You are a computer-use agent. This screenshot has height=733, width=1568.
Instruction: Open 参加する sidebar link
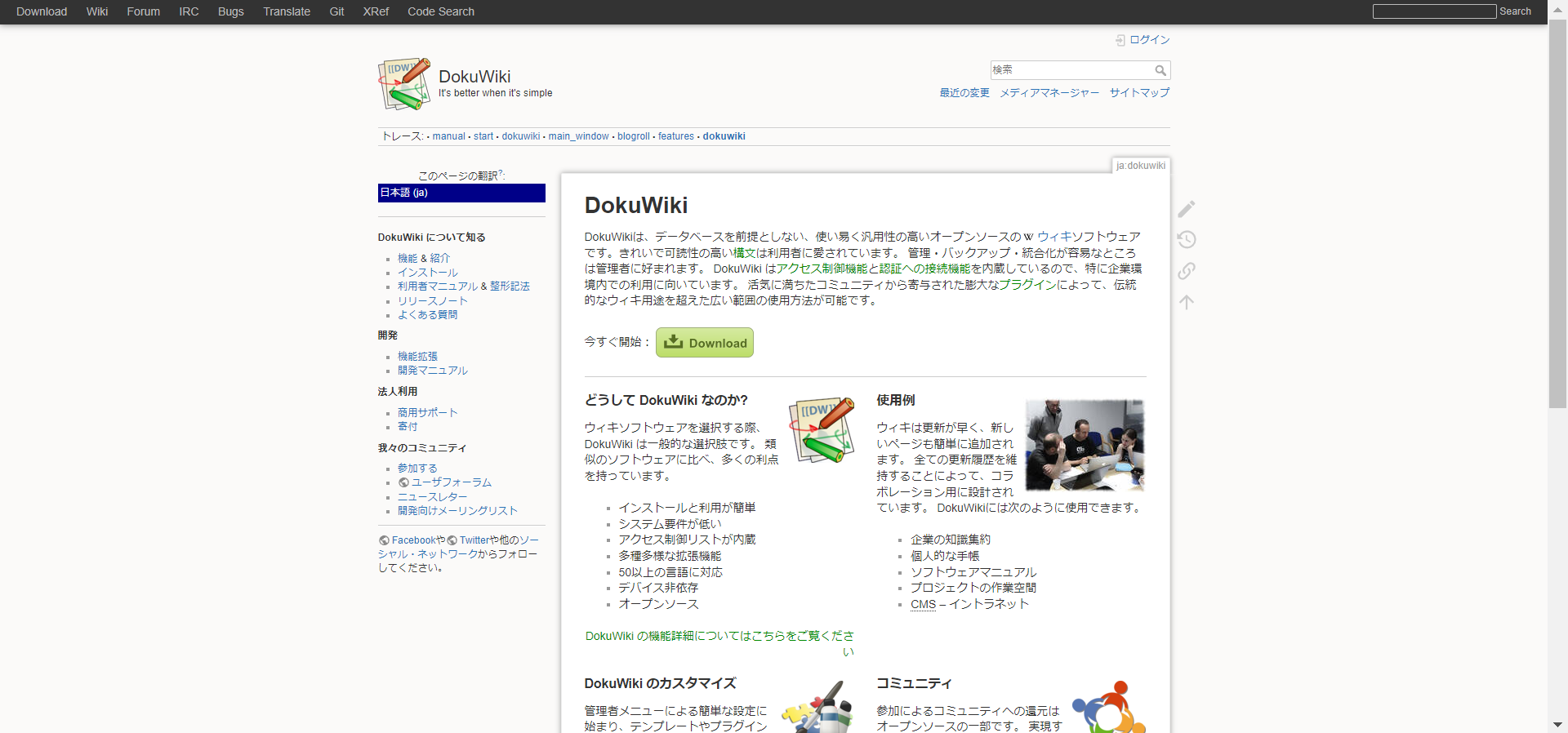coord(417,469)
